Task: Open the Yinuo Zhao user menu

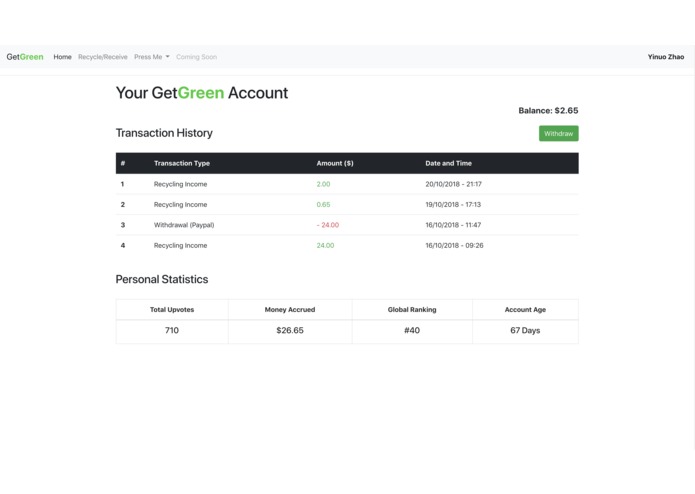Action: coord(666,57)
